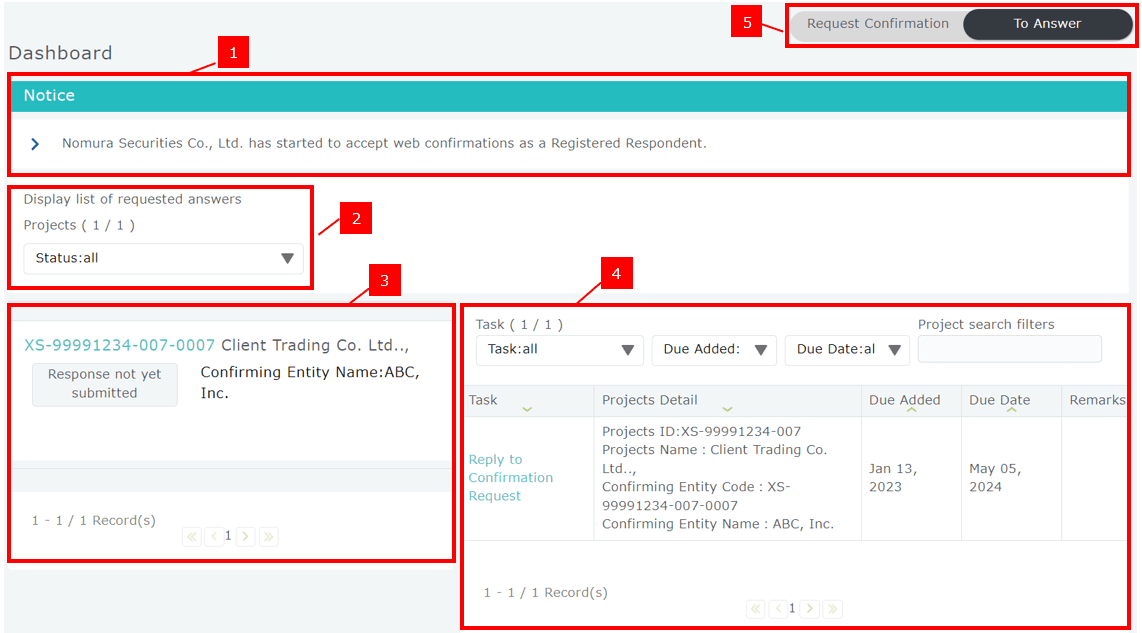Click the Project search filters input field
Image resolution: width=1142 pixels, height=633 pixels.
[x=1009, y=349]
